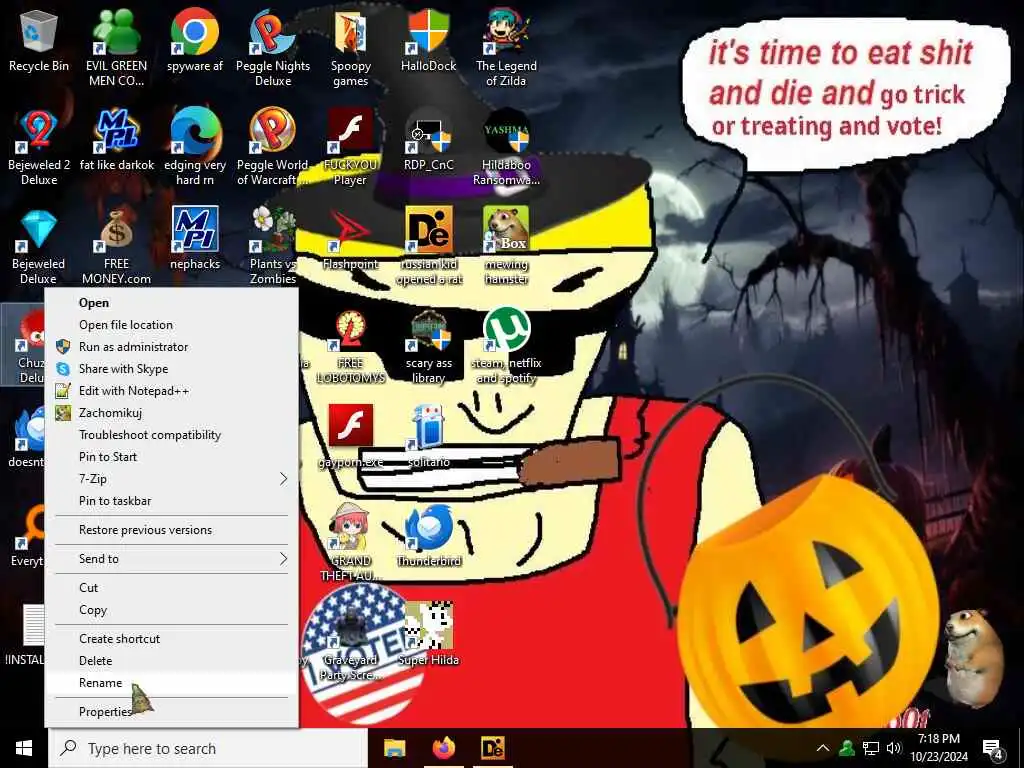Open the Windows Start menu

click(24, 748)
